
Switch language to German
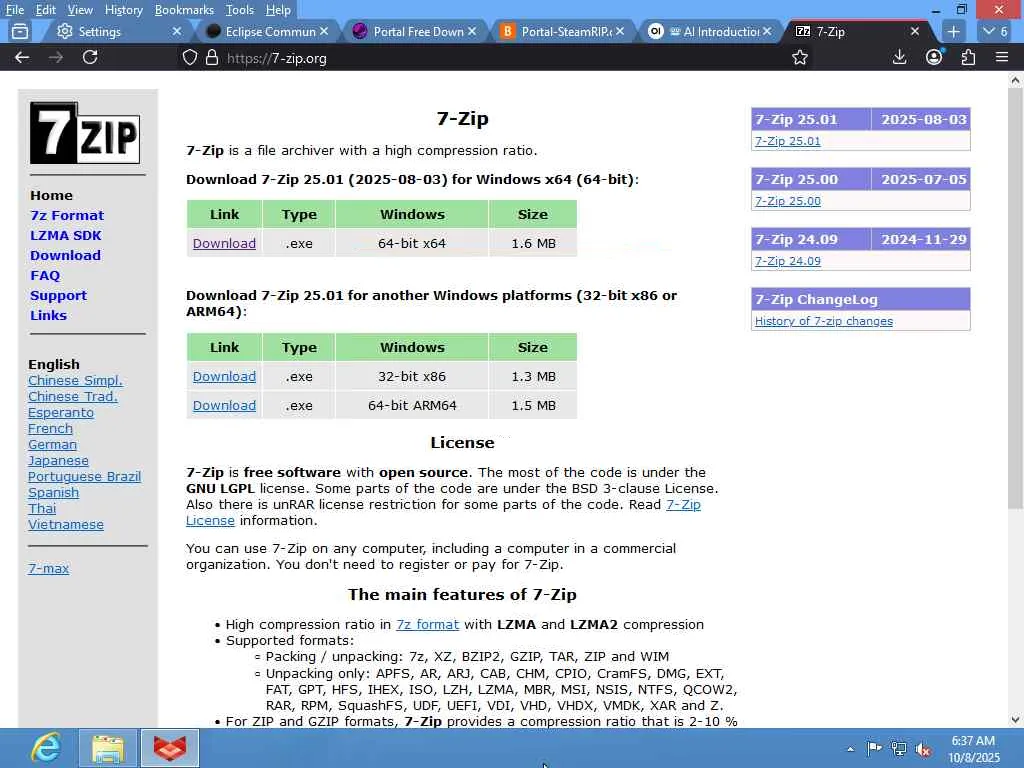[52, 444]
